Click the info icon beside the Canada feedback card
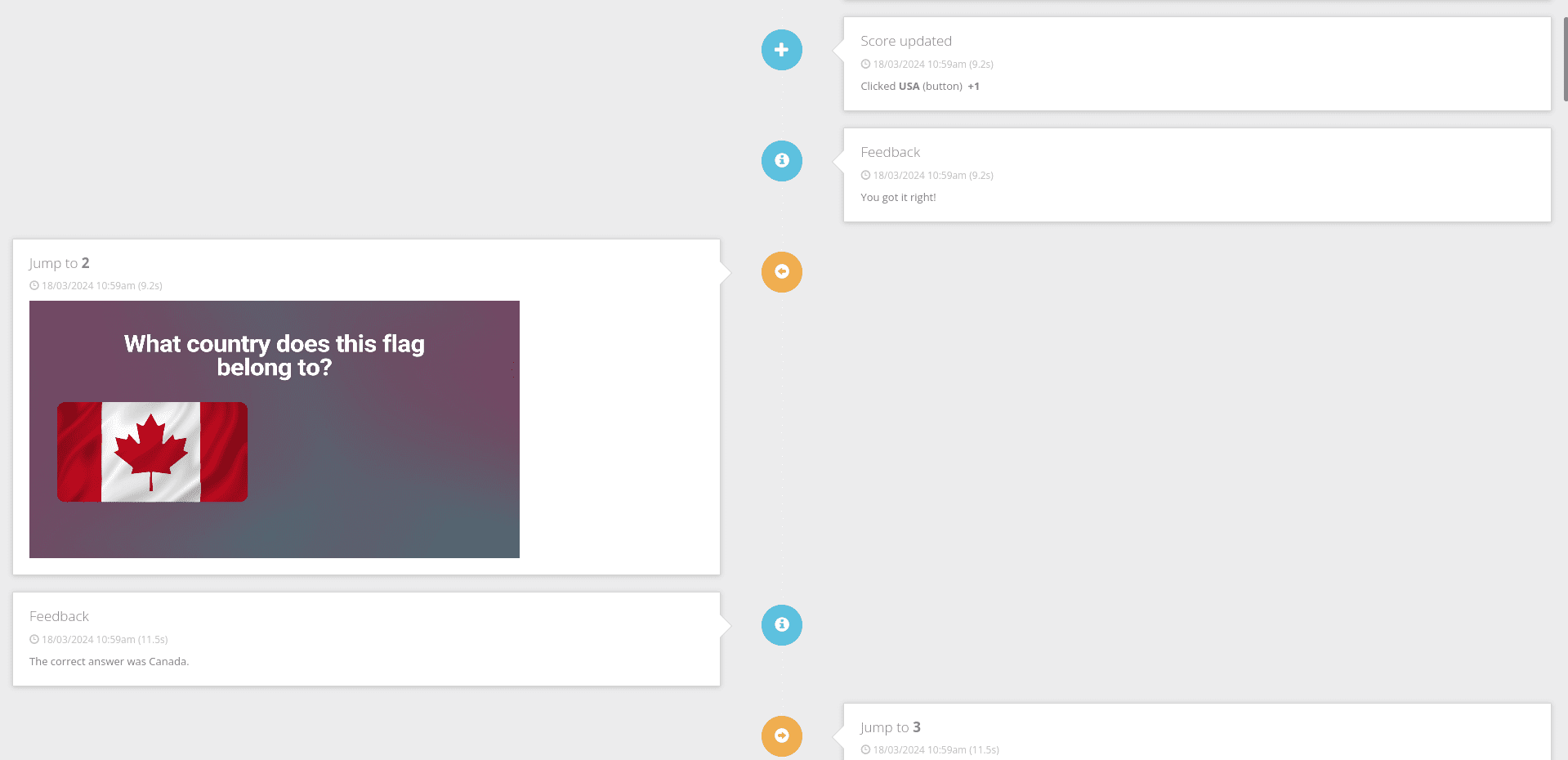 click(781, 625)
